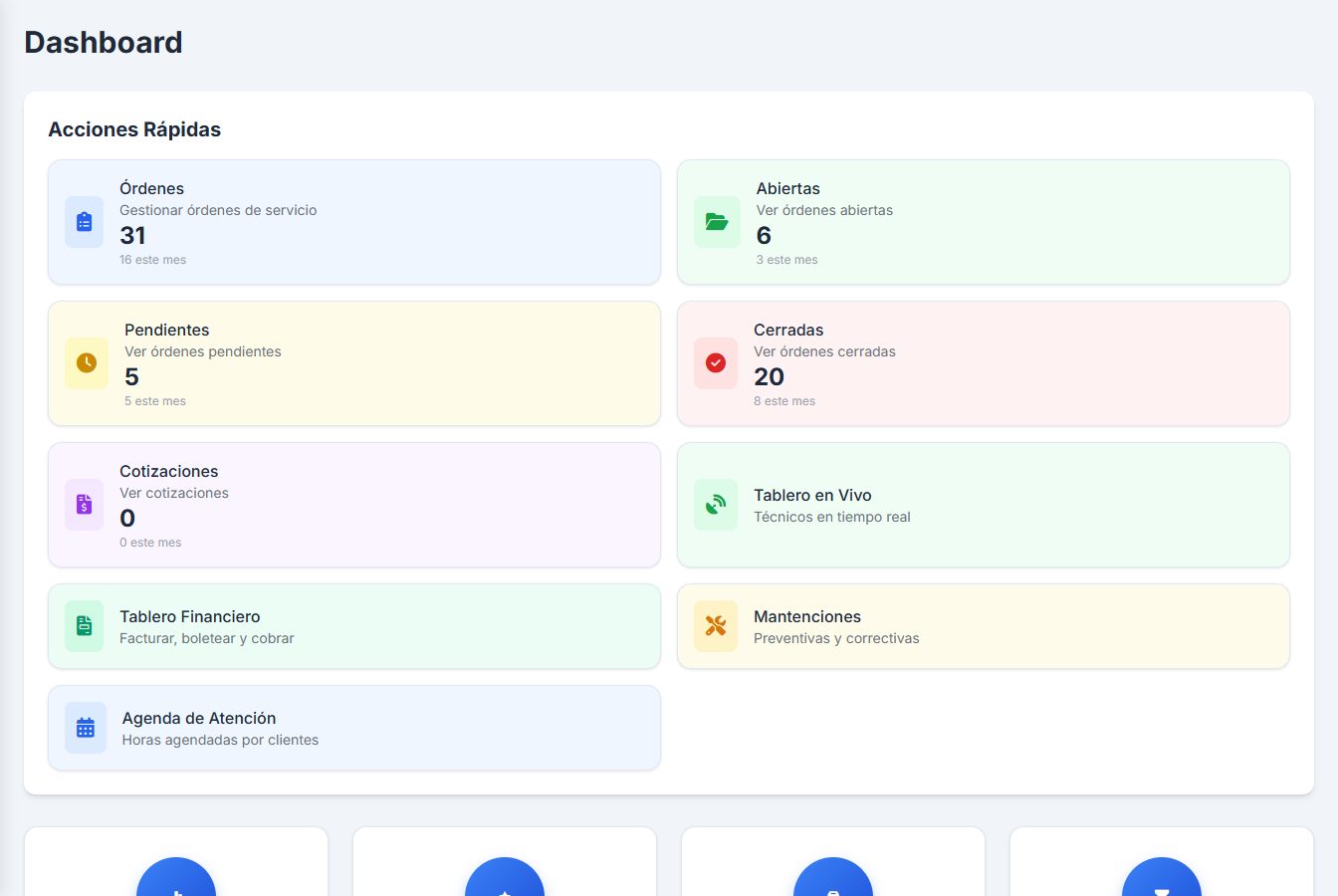
Task: Click the calendar icon for Agenda de Atención
Action: (x=86, y=728)
